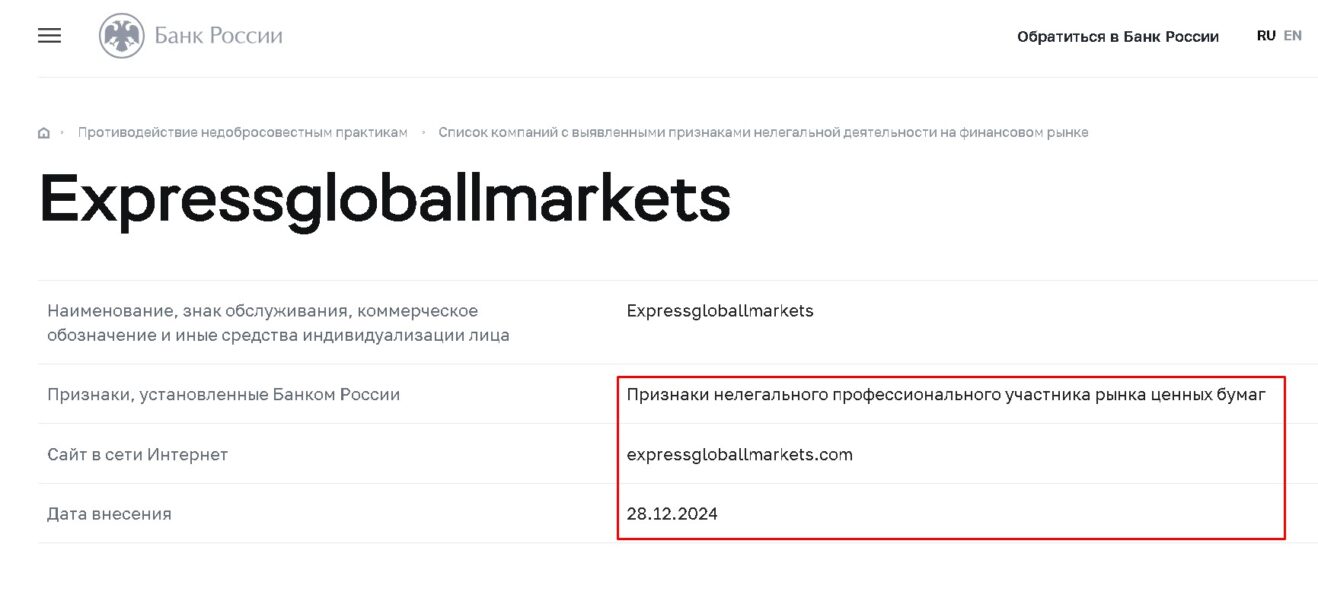Open the site menu via the three lines icon

[48, 35]
